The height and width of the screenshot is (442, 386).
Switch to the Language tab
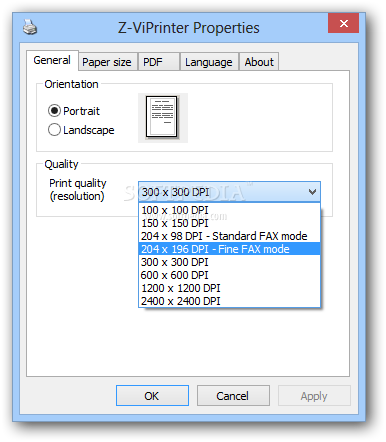209,62
